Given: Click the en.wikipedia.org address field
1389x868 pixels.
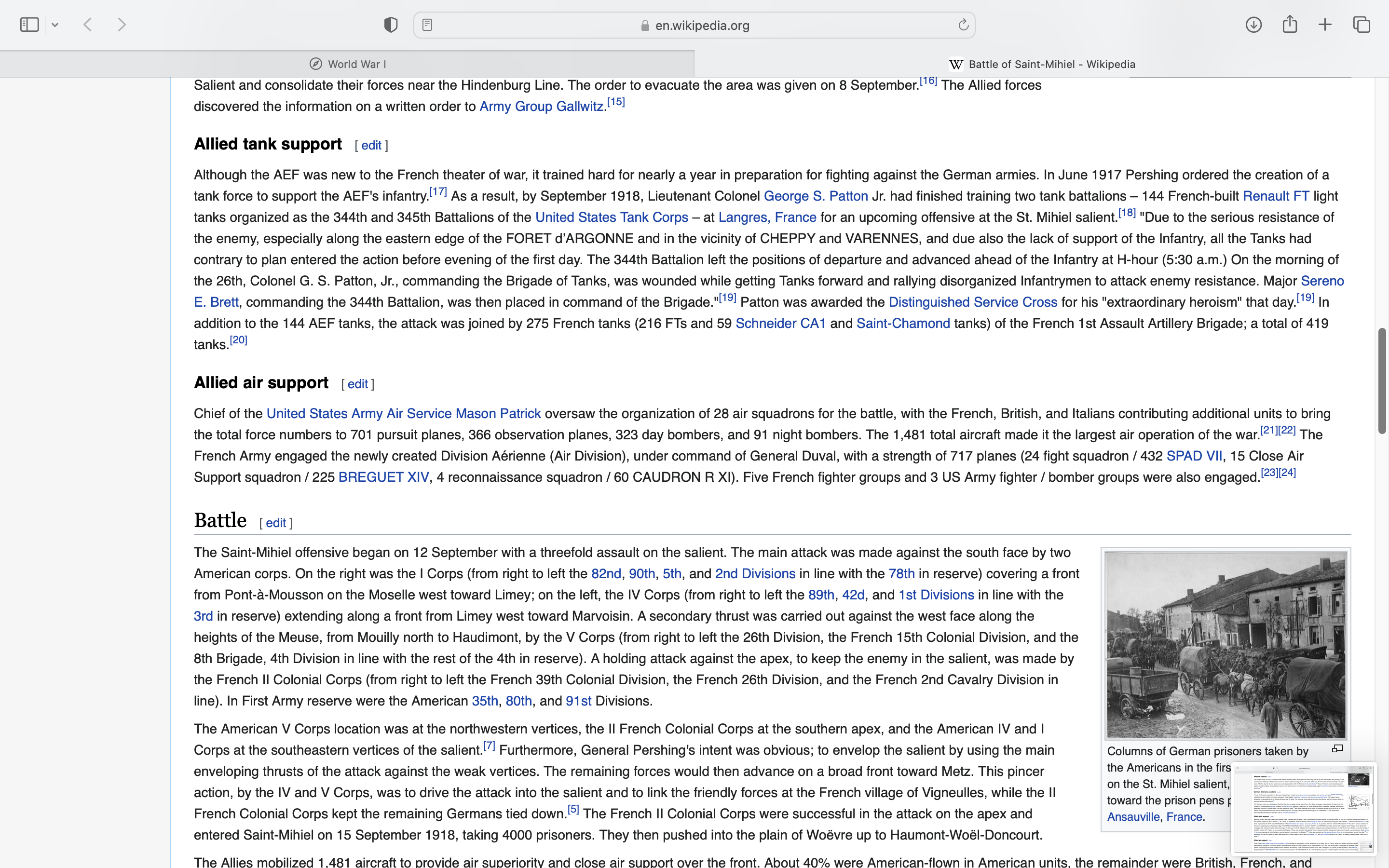Looking at the screenshot, I should tap(701, 25).
